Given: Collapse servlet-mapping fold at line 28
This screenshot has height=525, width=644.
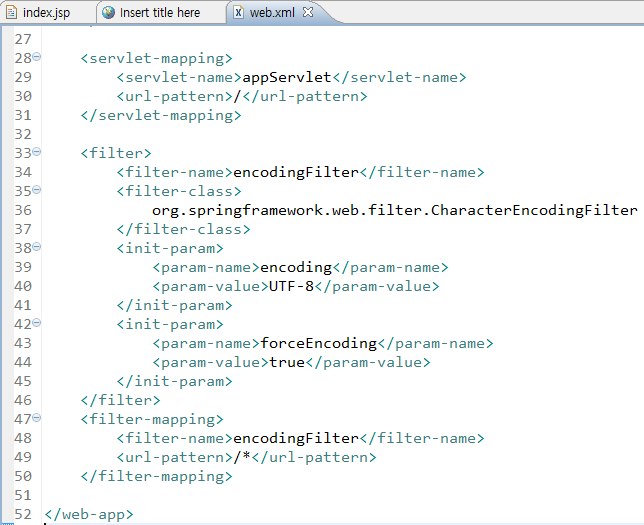Looking at the screenshot, I should point(37,57).
